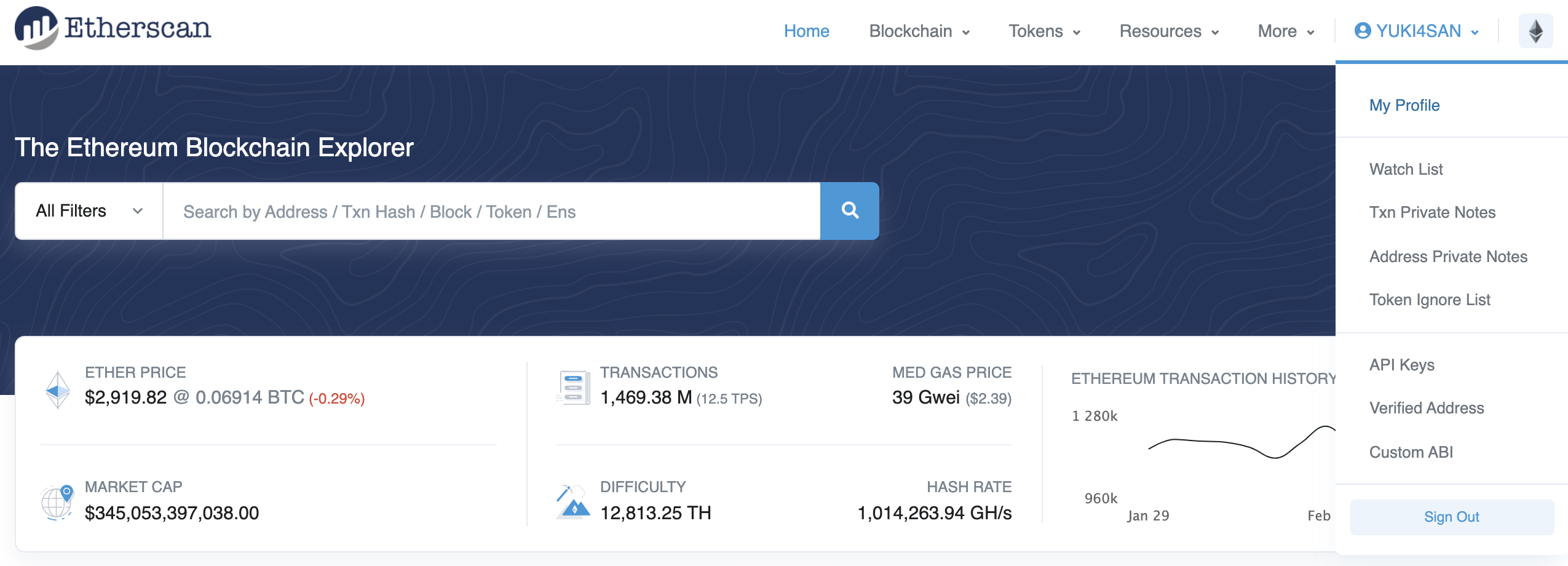Click the magnifying glass search button

point(850,211)
